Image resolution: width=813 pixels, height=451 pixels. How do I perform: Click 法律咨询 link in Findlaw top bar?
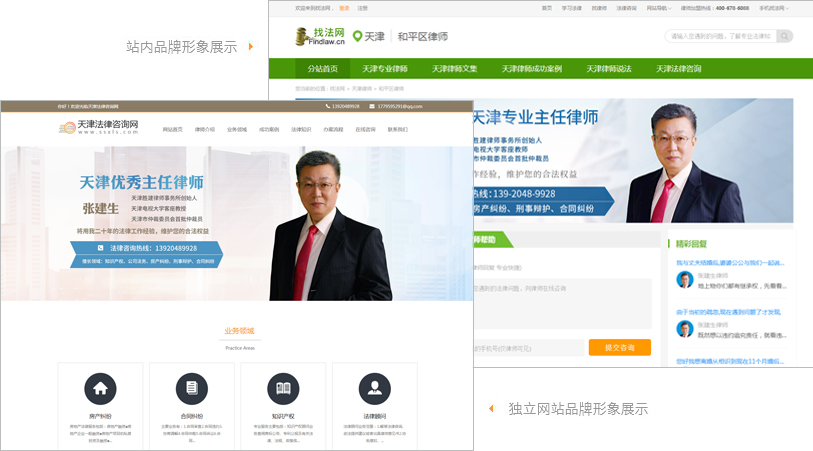coord(626,8)
